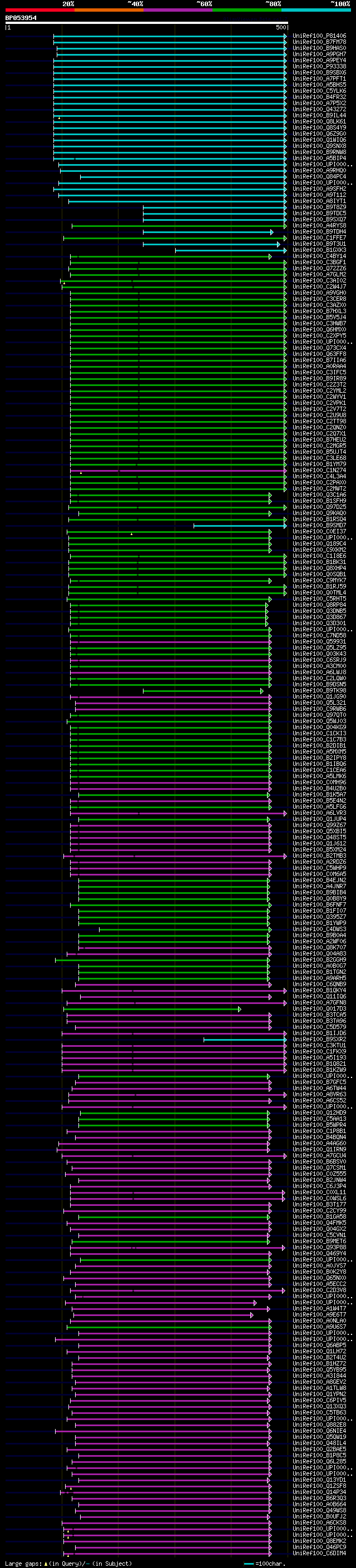Viewport: 356px width, 1568px height.
Task: Select hit label UniRef100_A9VGH0
Action: tap(319, 293)
